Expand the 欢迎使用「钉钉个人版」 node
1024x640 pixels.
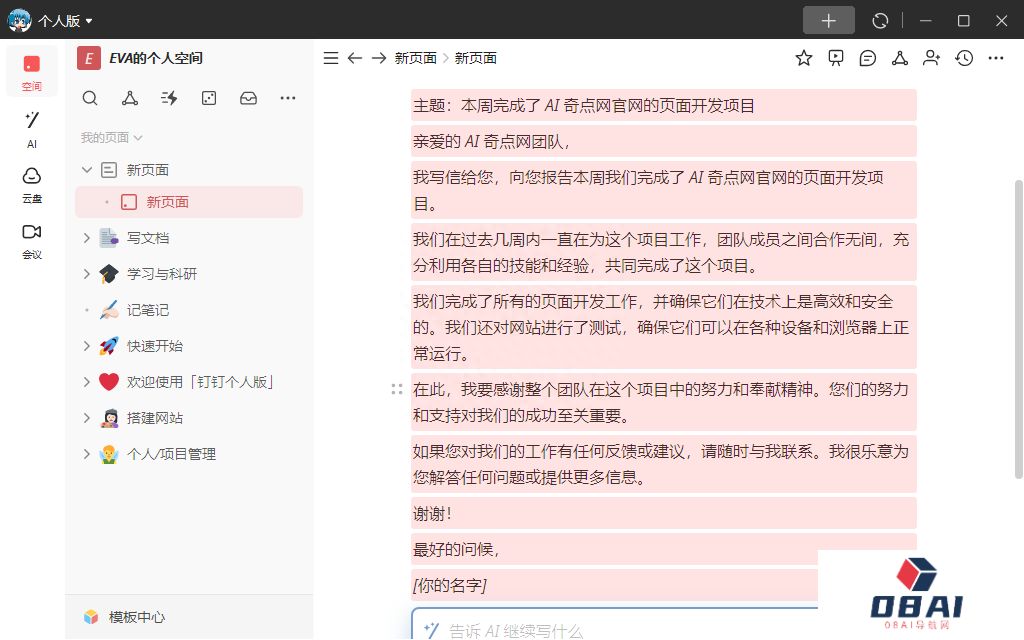coord(87,382)
